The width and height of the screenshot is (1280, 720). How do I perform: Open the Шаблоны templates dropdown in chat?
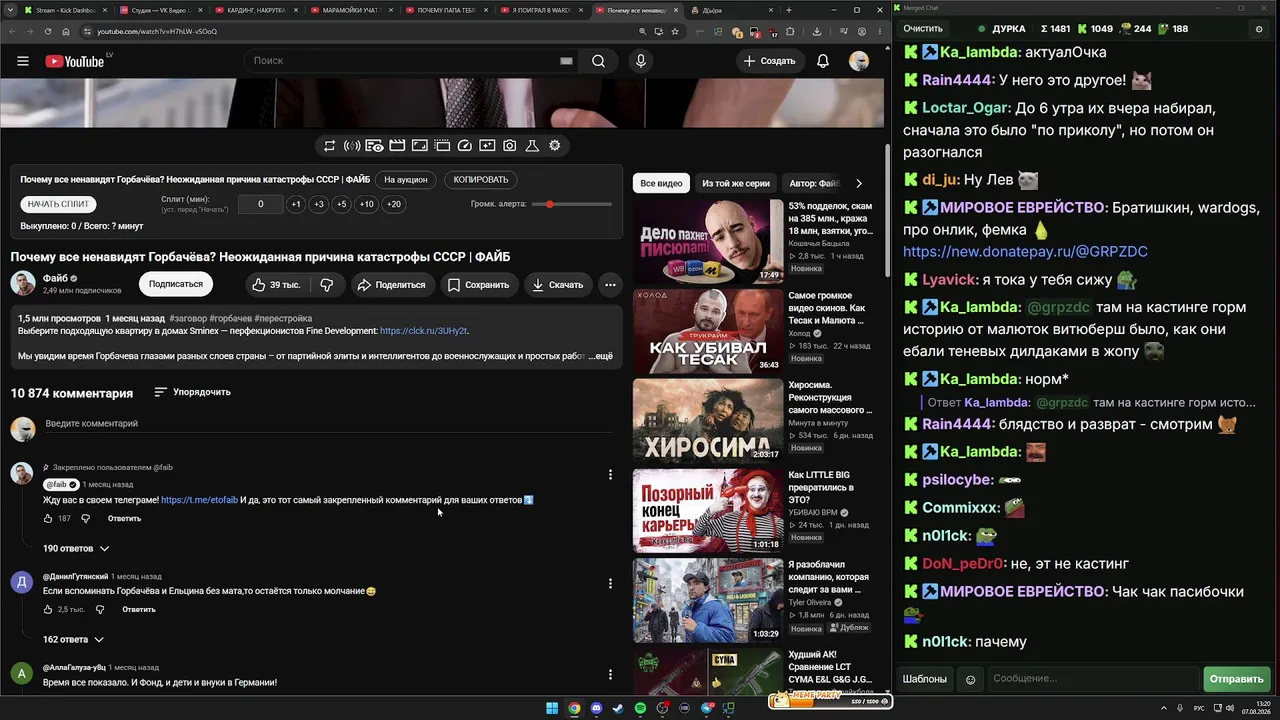(925, 679)
